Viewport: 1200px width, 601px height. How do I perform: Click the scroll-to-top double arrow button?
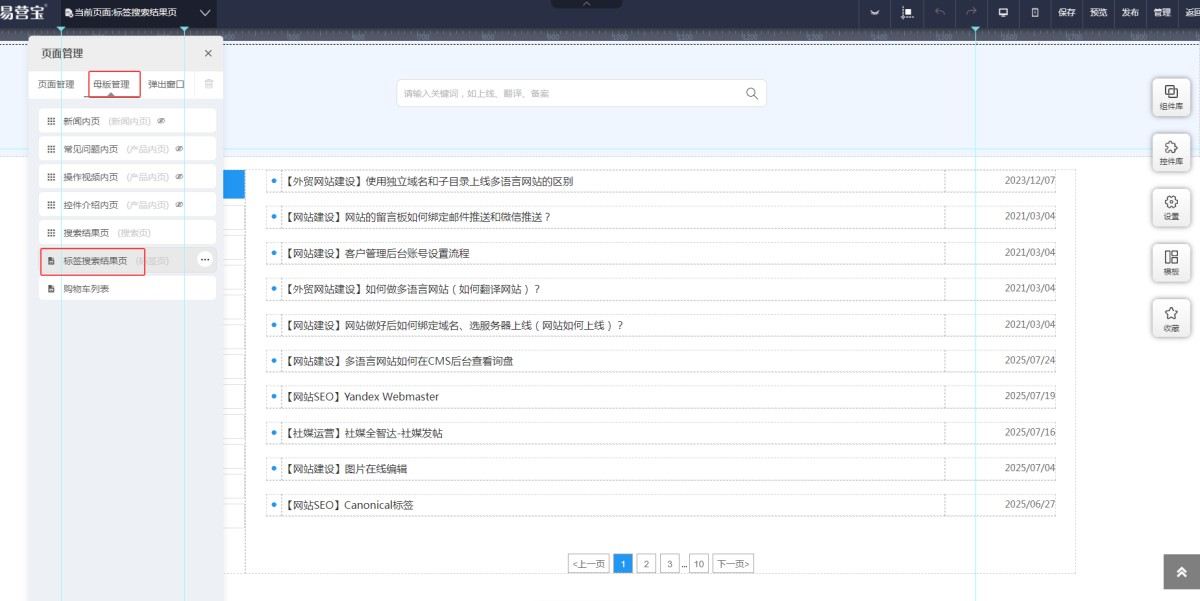pyautogui.click(x=1181, y=572)
